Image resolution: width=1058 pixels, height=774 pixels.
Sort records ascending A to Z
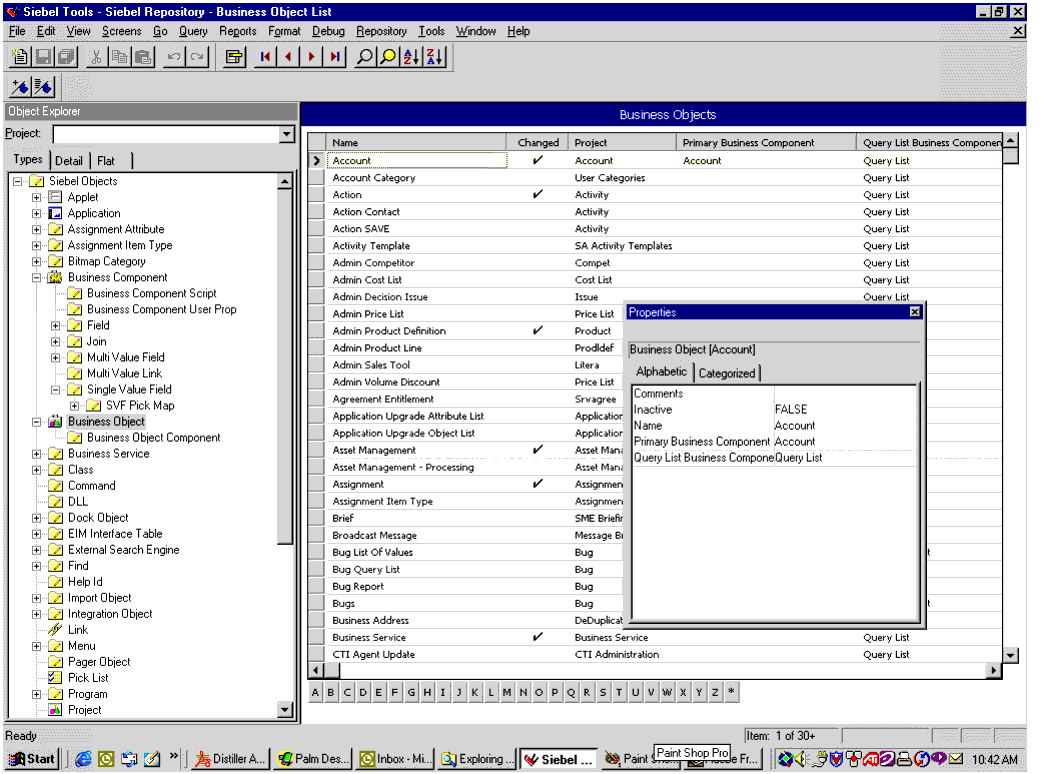coord(411,57)
